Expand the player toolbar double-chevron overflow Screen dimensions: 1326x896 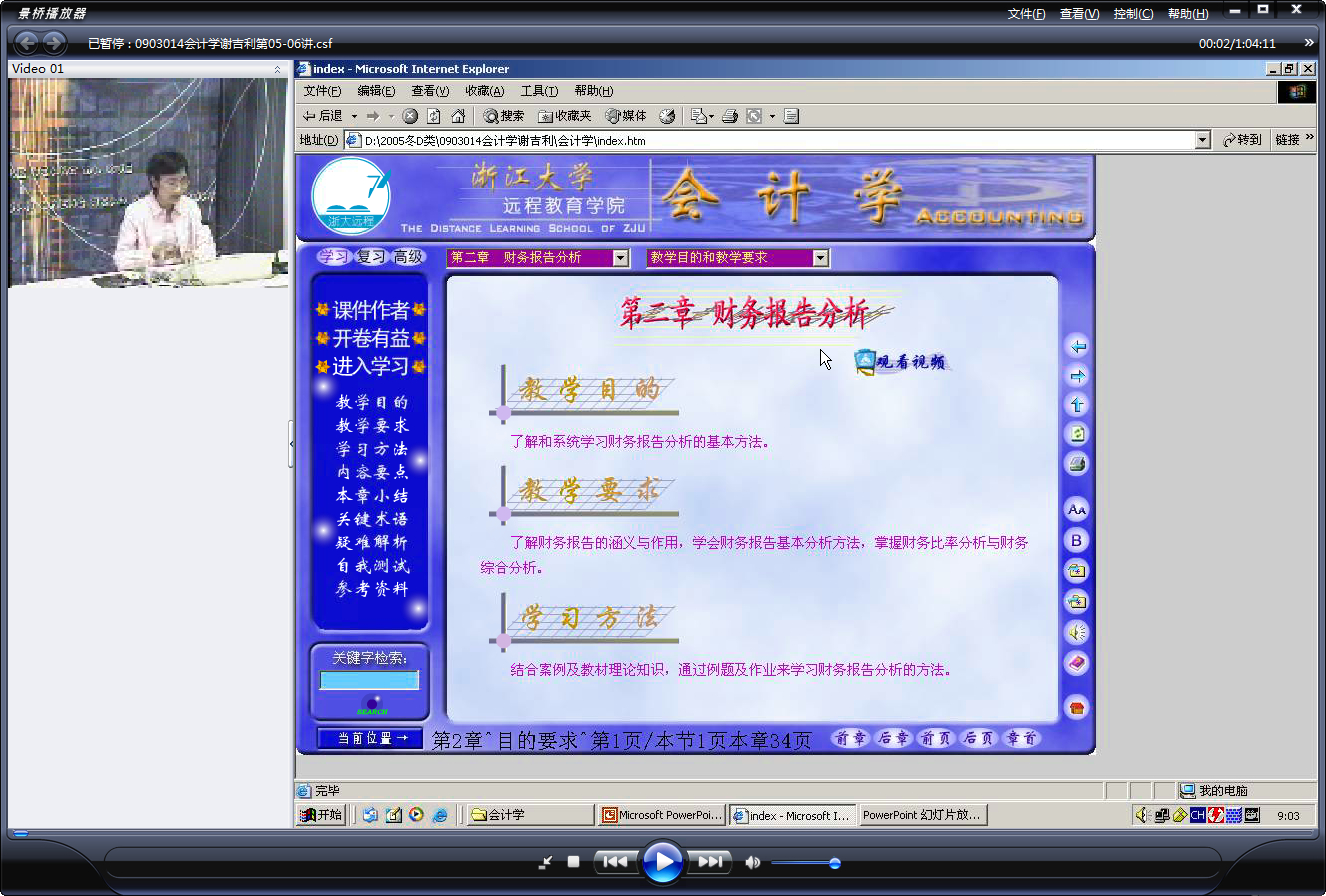point(1310,43)
